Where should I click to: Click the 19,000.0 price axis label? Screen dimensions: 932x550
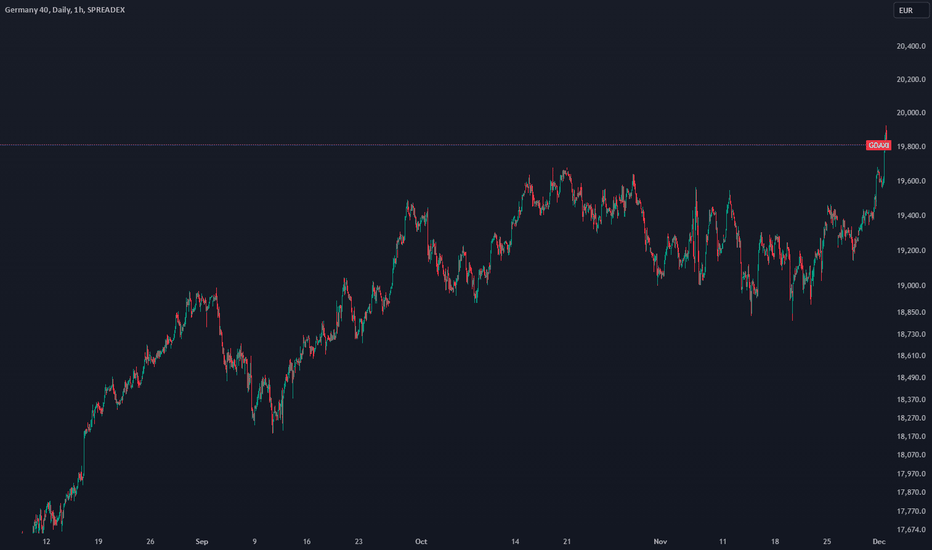pos(911,285)
